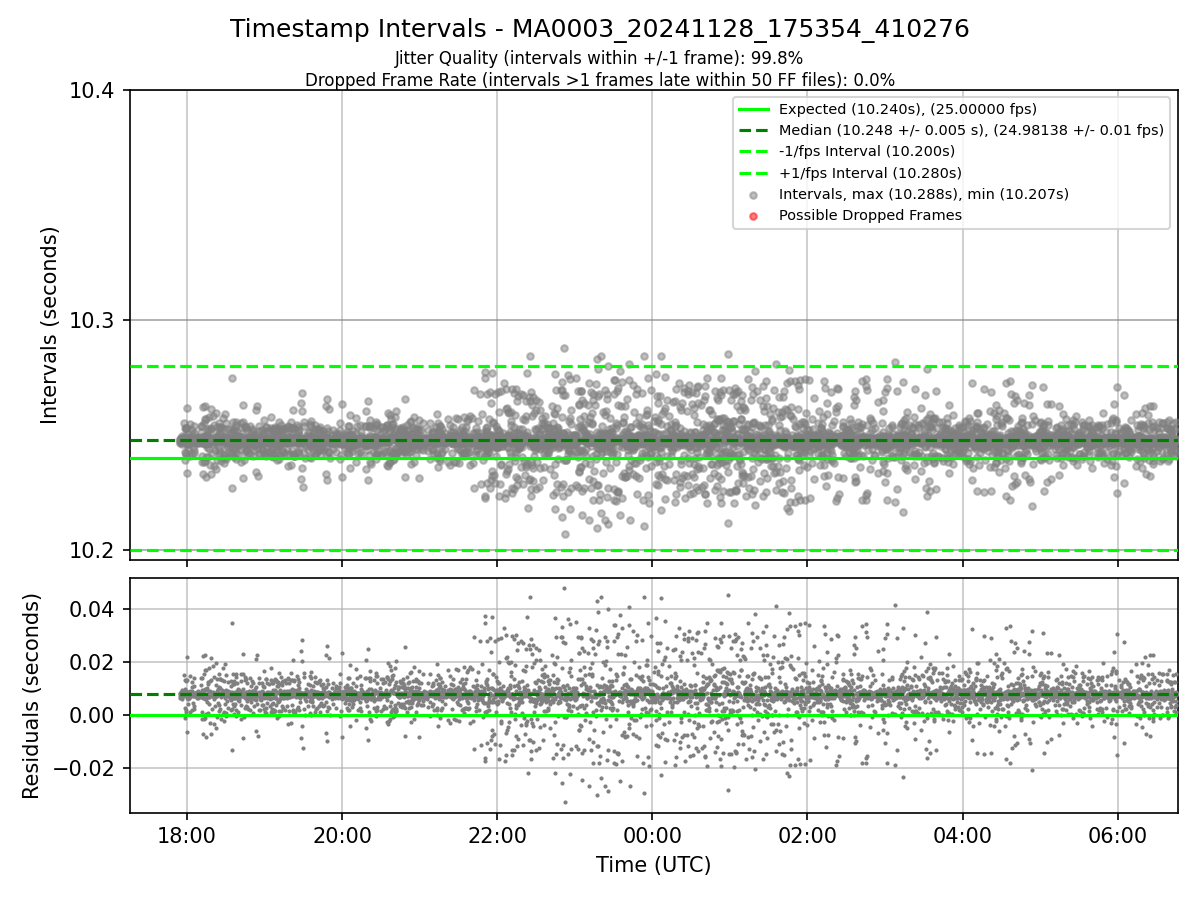Click the '10.4' y-axis tick label
The height and width of the screenshot is (900, 1200).
93,91
